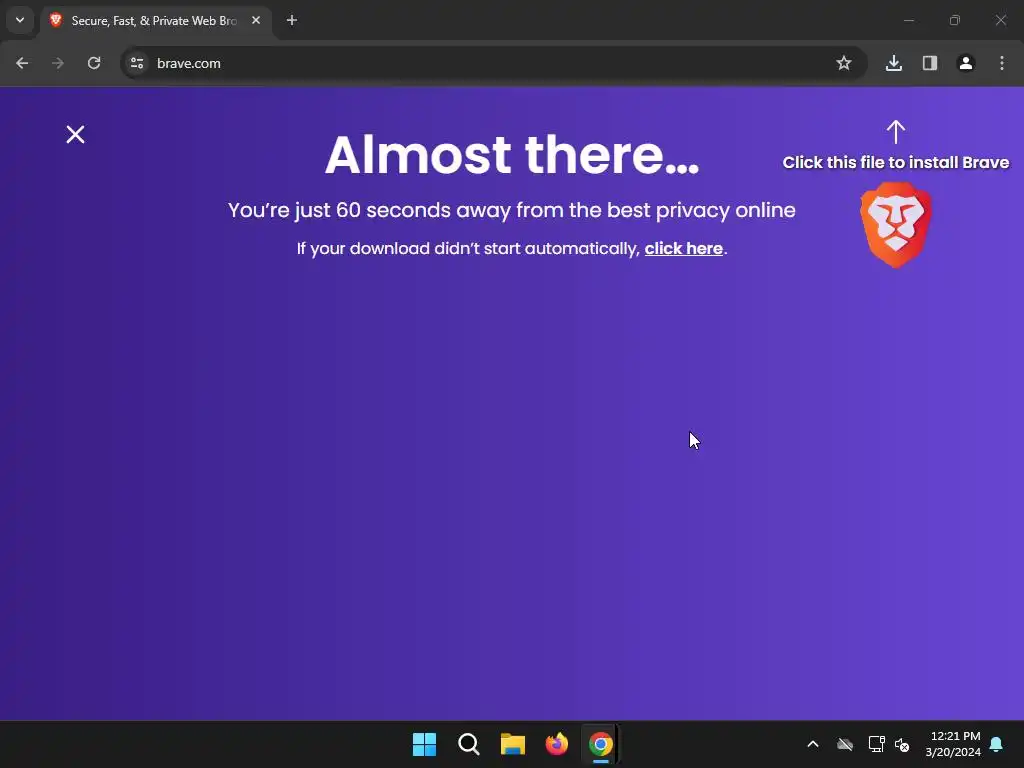Image resolution: width=1024 pixels, height=768 pixels.
Task: Reload the brave.com page
Action: [94, 63]
